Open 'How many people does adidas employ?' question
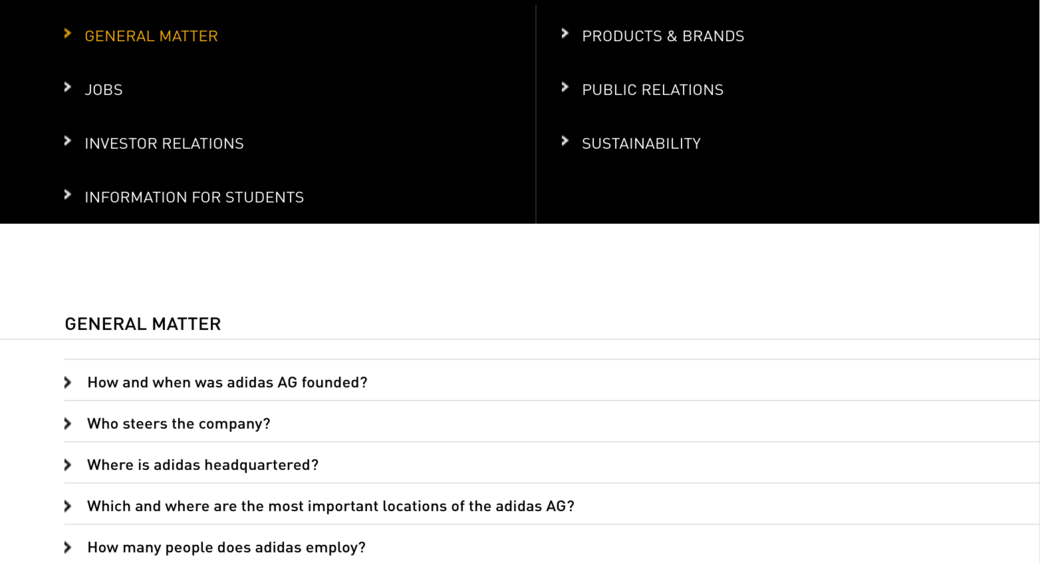This screenshot has width=1040, height=563. point(226,548)
